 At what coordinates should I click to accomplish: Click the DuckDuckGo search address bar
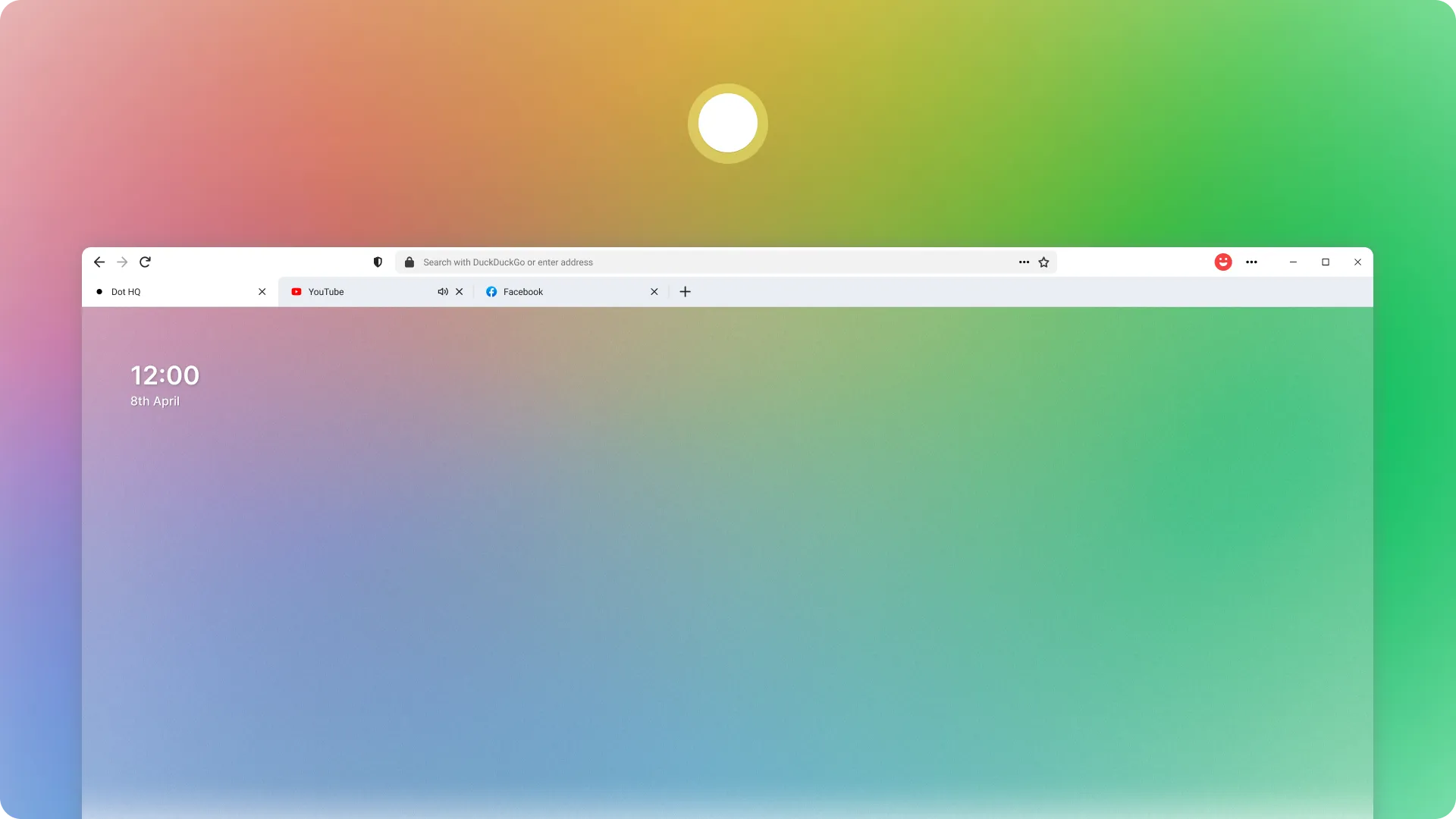pyautogui.click(x=682, y=262)
